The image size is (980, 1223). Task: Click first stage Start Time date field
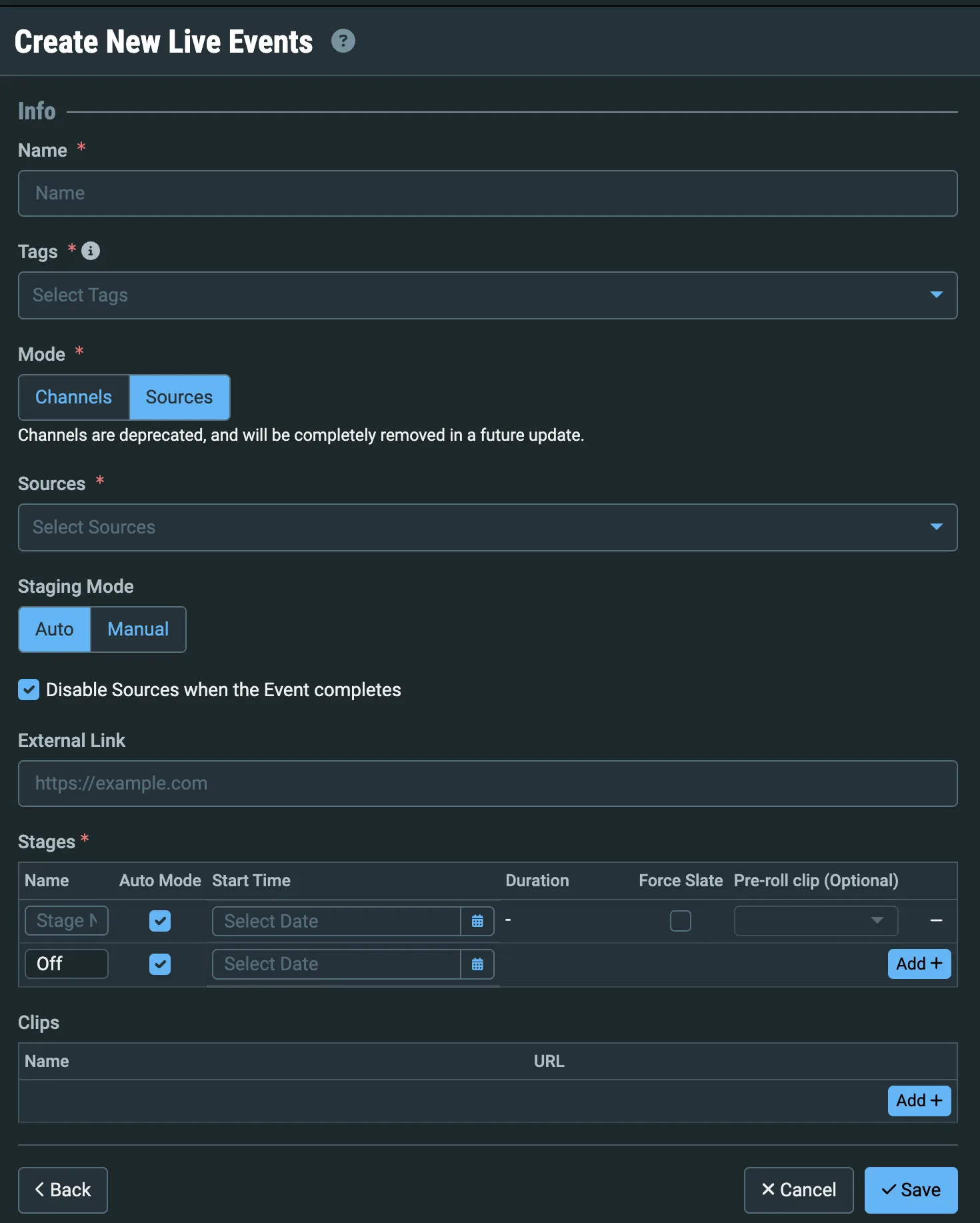[337, 921]
